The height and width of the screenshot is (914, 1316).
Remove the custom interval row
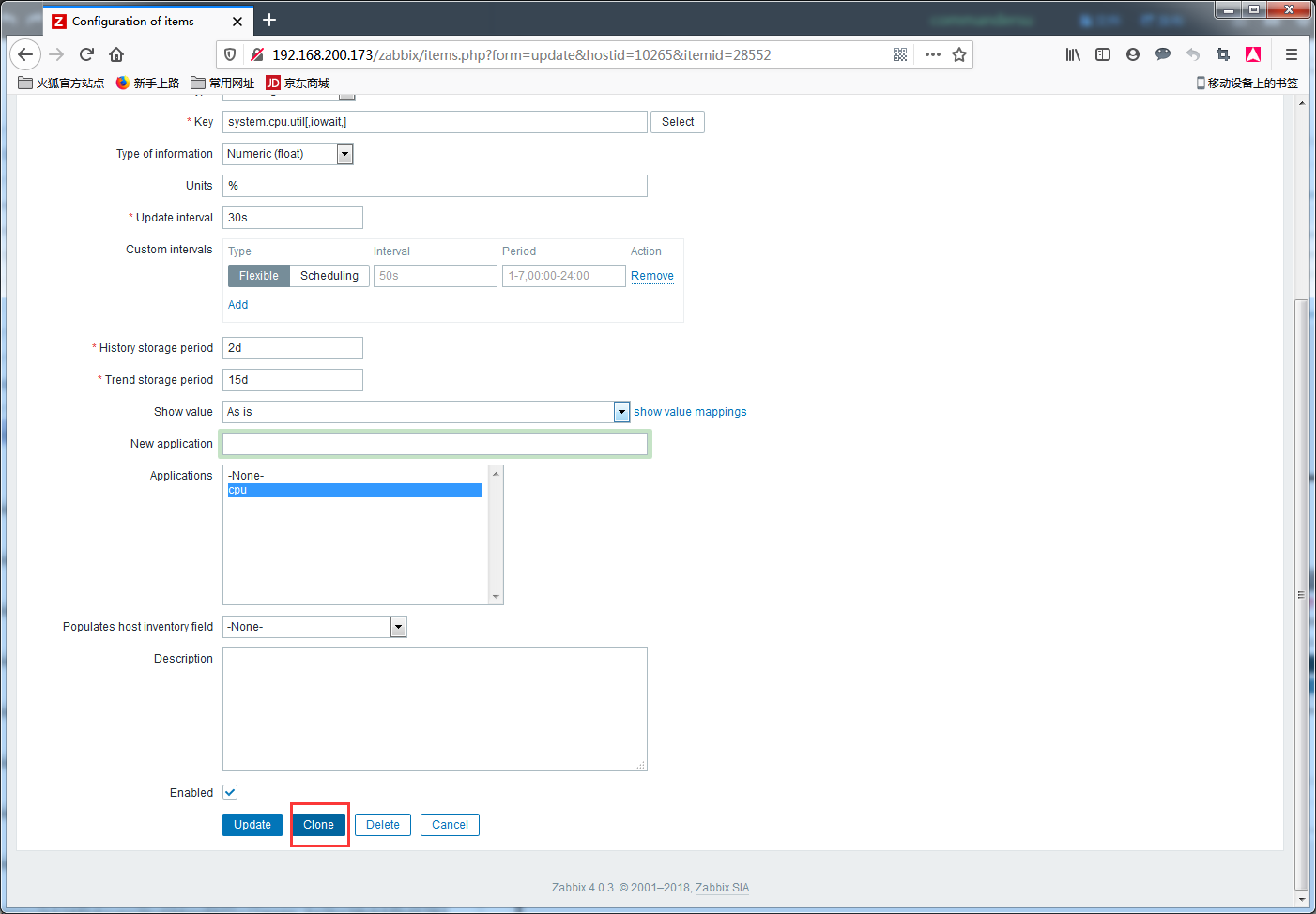(x=652, y=276)
